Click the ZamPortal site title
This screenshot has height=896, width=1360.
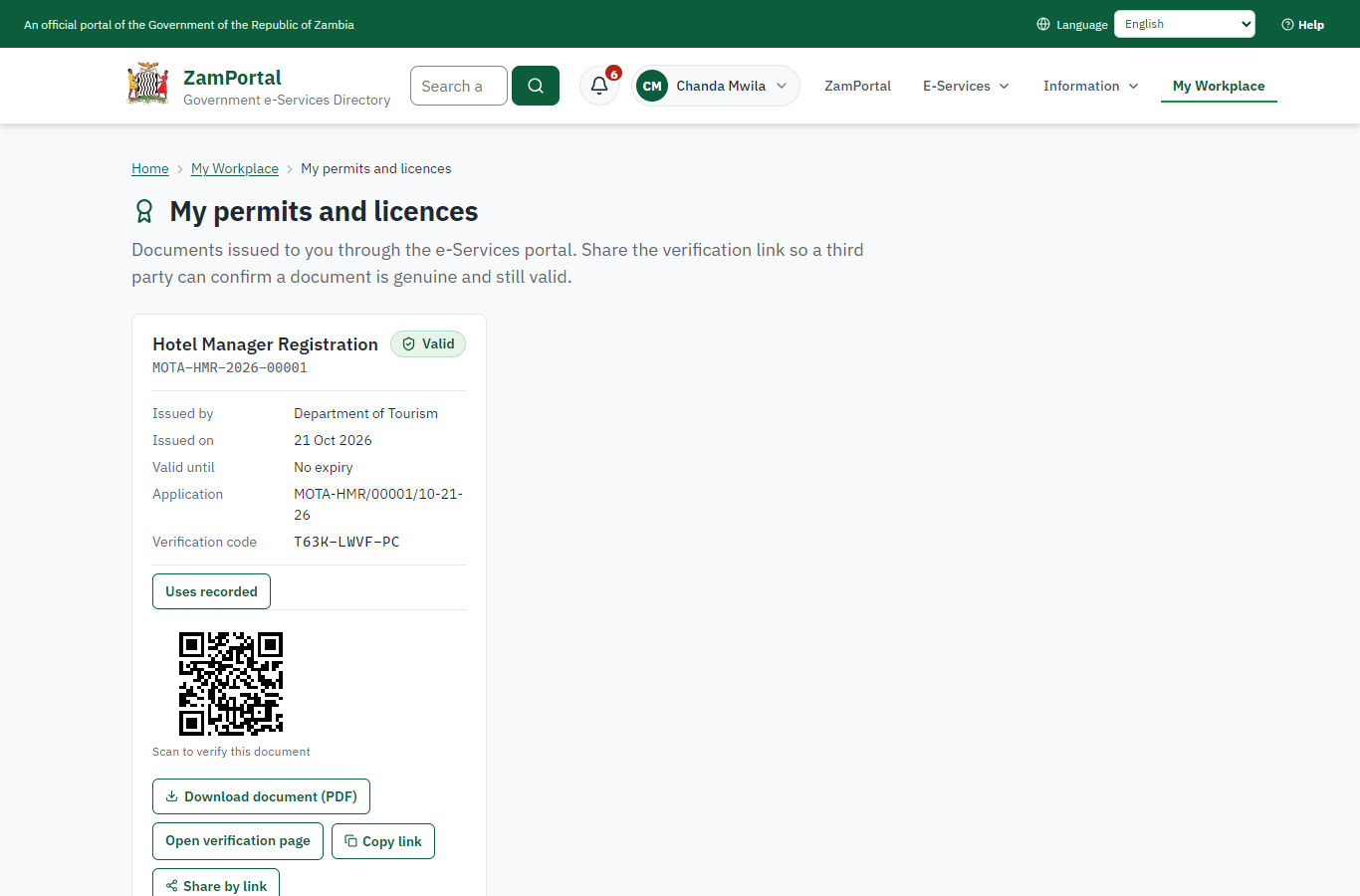(x=232, y=77)
